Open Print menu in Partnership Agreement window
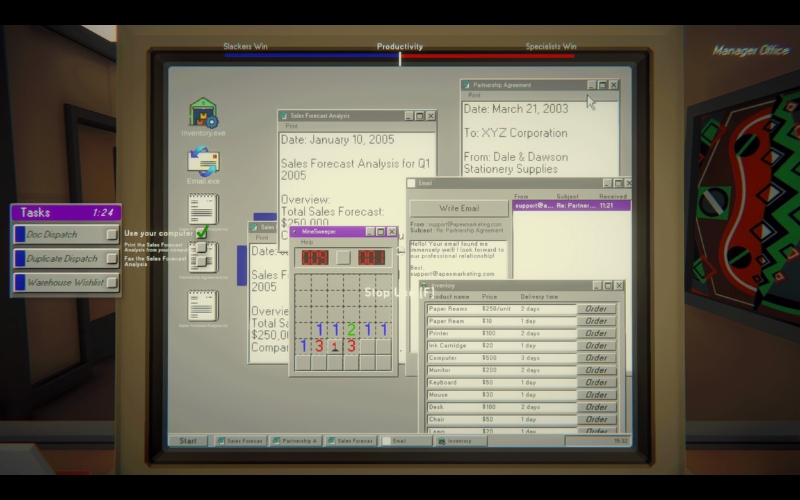Screen dimensions: 800x500 tap(474, 95)
